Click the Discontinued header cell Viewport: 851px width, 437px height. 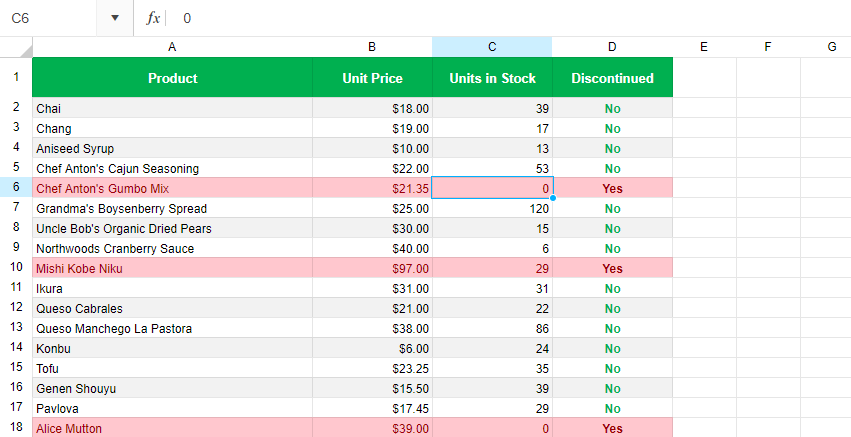pyautogui.click(x=612, y=78)
